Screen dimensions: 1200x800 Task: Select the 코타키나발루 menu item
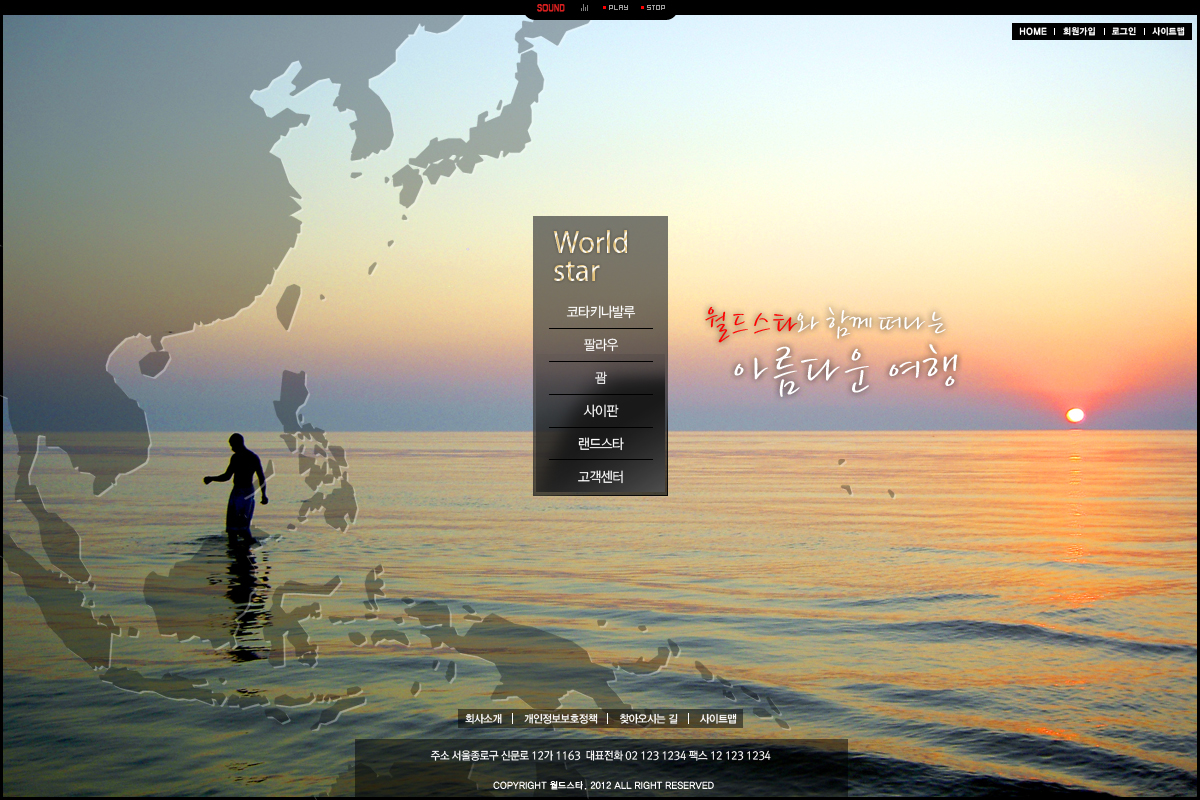(600, 312)
